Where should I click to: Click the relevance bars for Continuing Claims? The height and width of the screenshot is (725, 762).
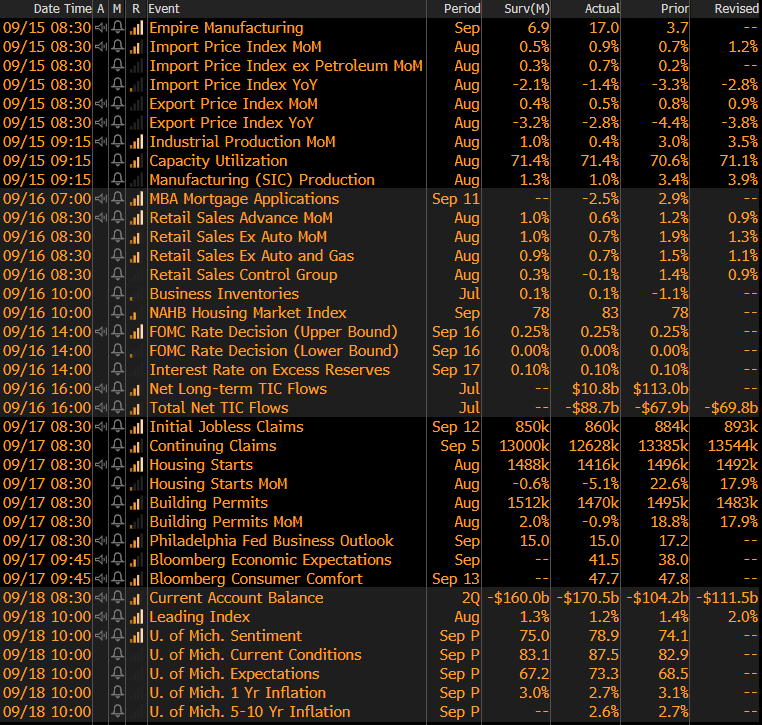point(137,446)
